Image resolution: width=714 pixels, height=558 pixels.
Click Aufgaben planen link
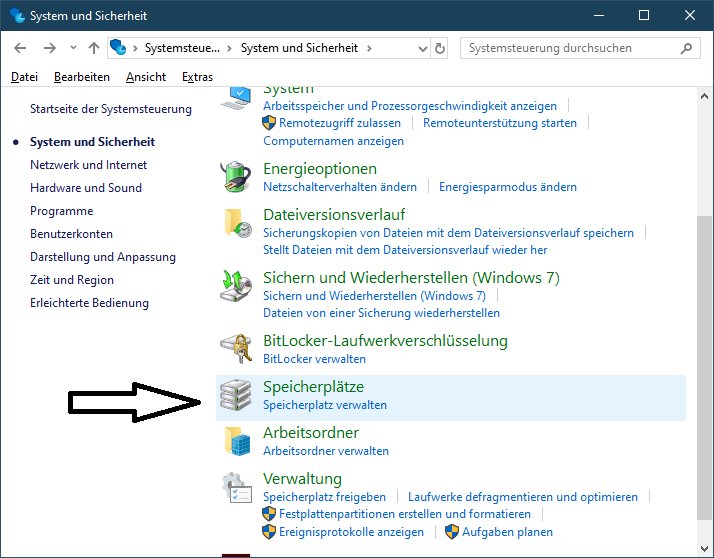tap(507, 532)
